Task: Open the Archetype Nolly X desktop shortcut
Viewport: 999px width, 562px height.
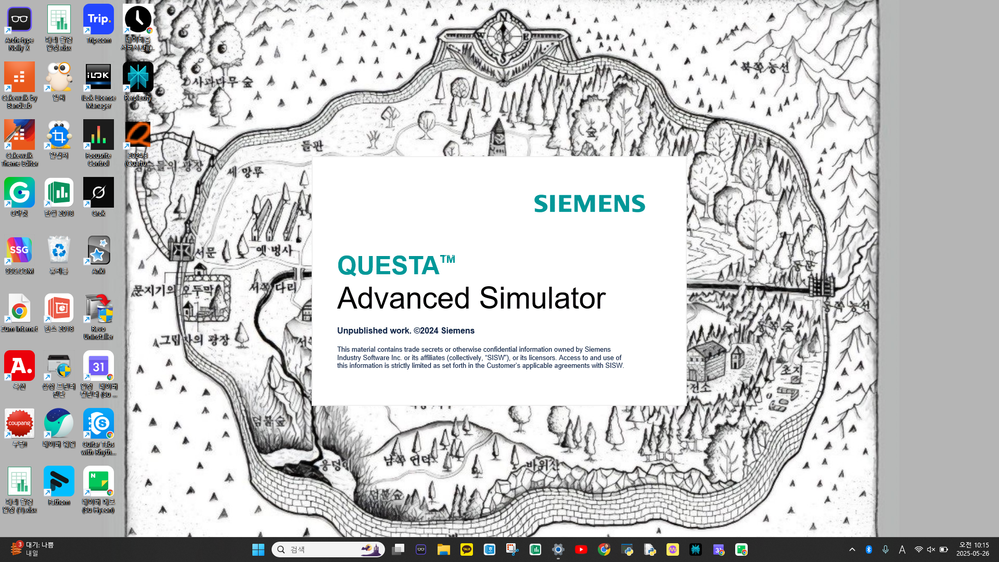Action: point(19,28)
